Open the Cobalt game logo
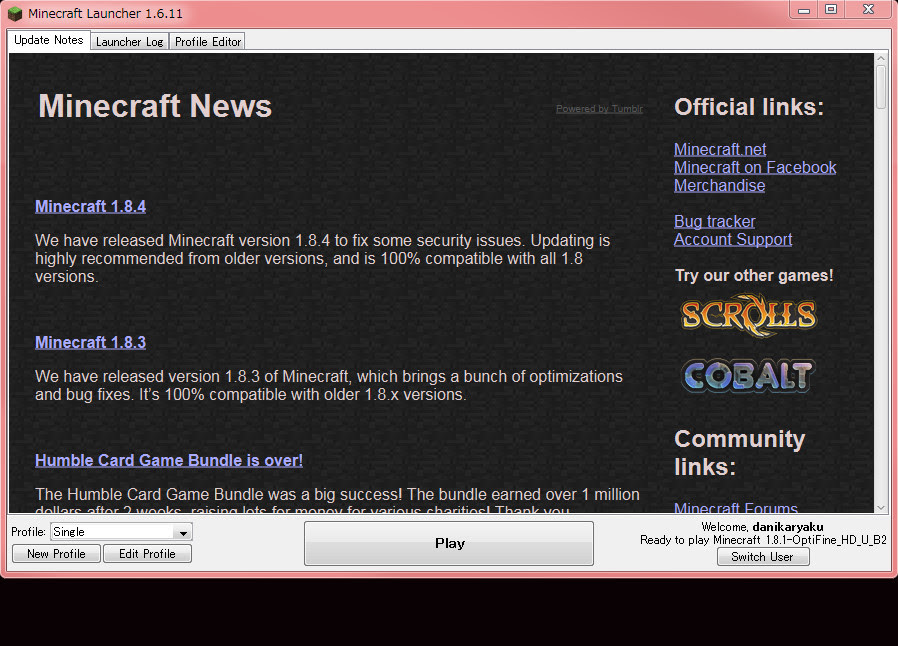 click(748, 376)
